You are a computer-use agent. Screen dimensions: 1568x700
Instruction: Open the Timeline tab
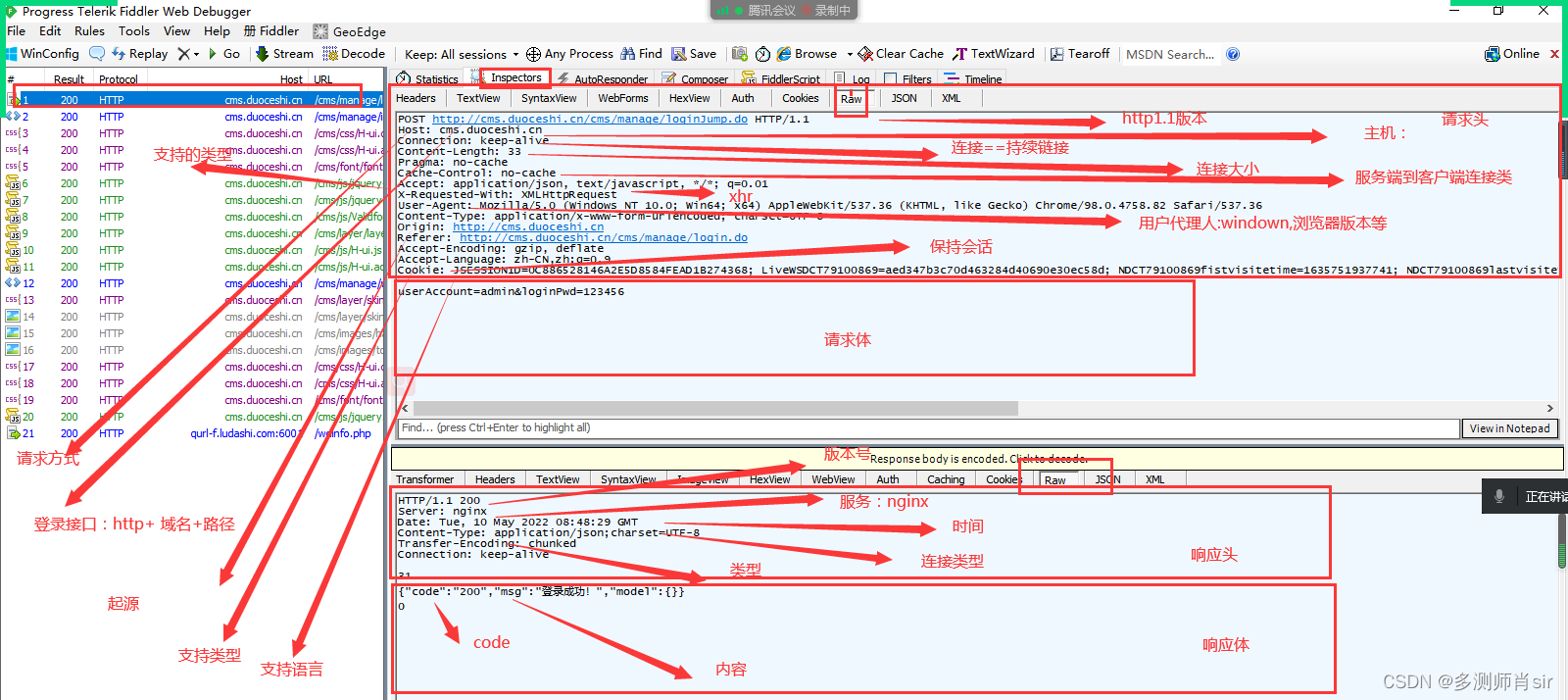tap(973, 79)
